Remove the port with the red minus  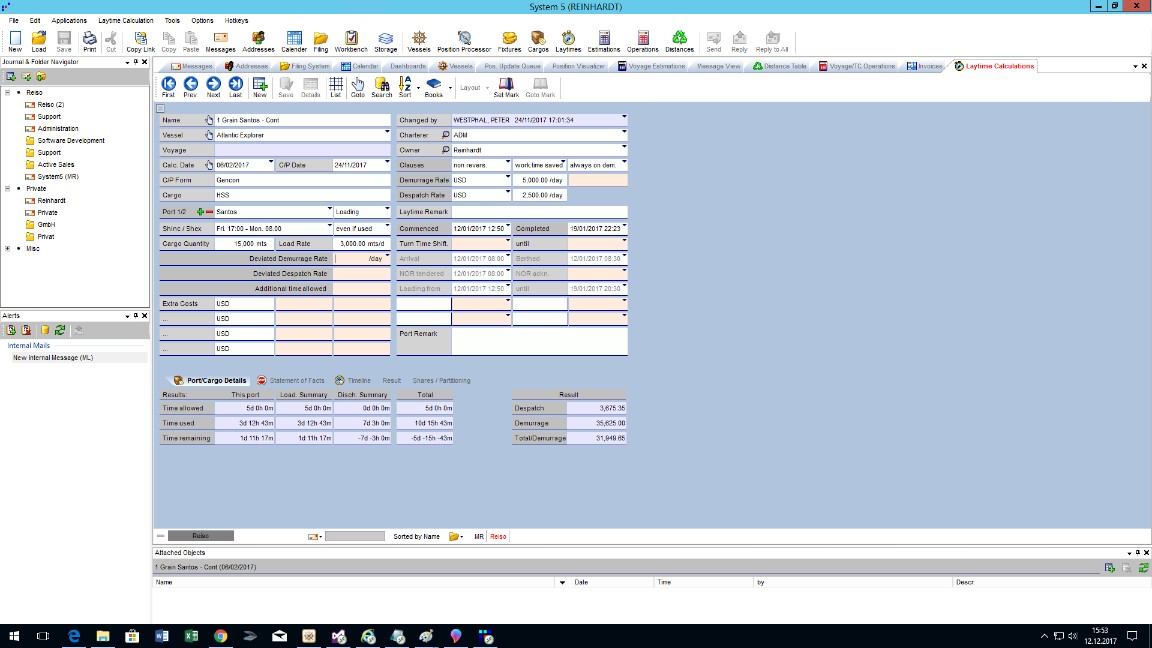209,212
